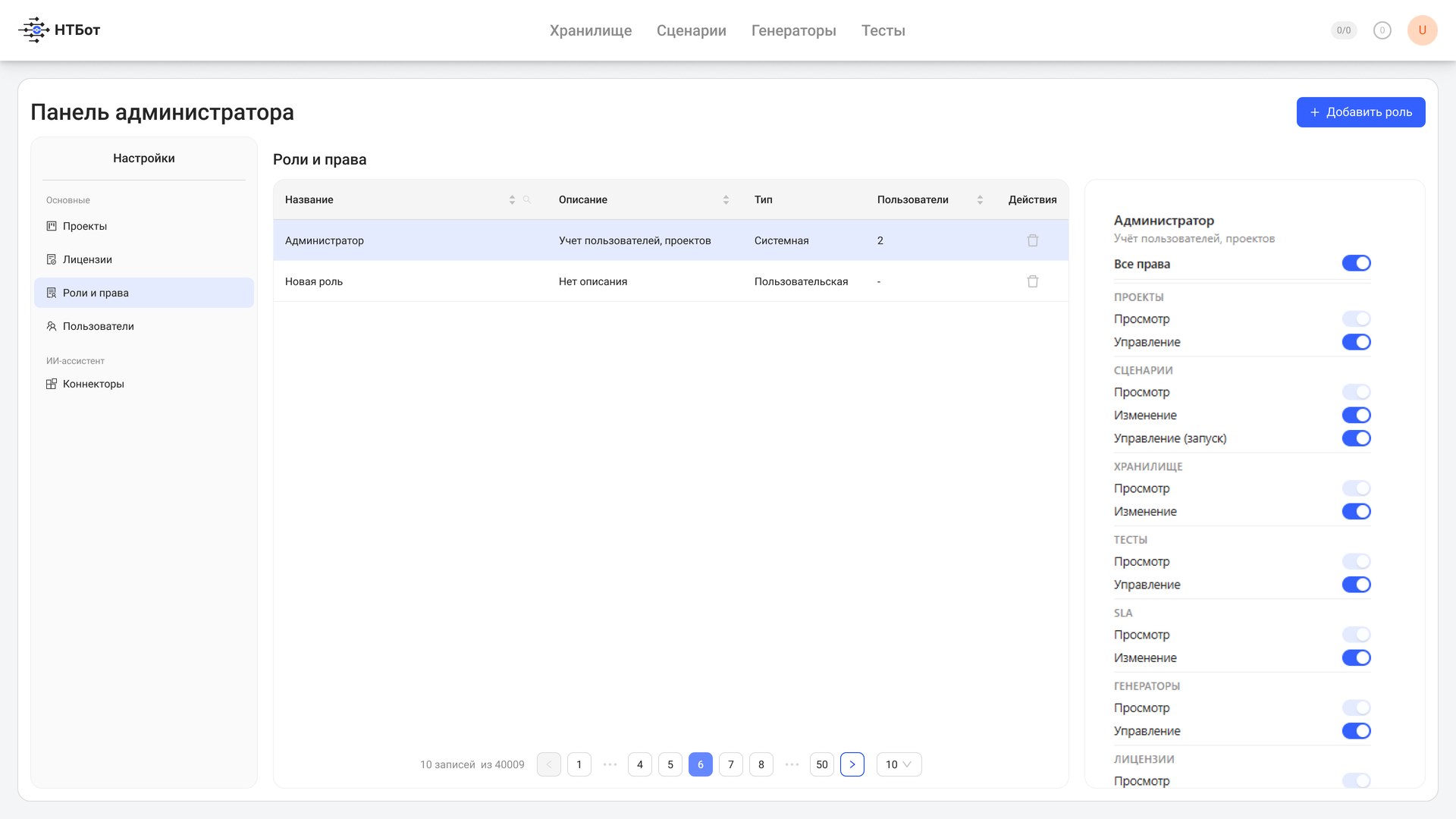Screen dimensions: 1456x819
Task: Open Генераторы in top navigation
Action: [x=794, y=30]
